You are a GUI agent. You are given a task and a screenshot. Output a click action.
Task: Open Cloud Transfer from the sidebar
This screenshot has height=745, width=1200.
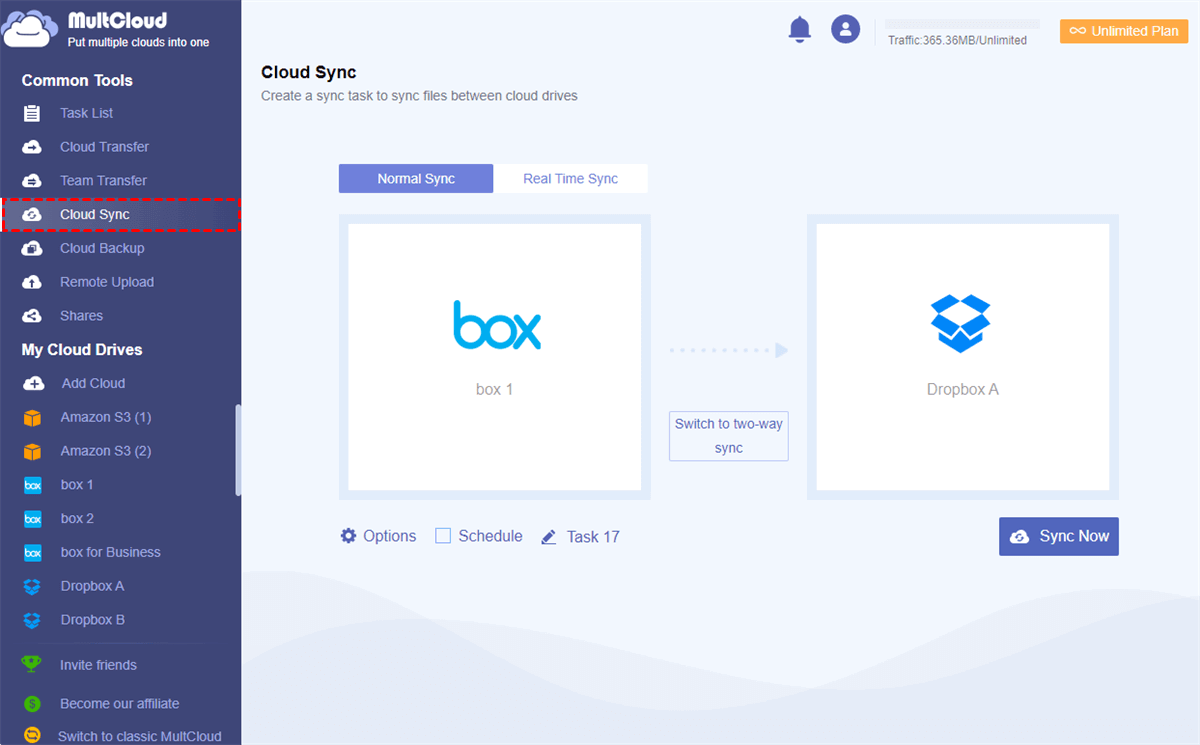pyautogui.click(x=104, y=147)
